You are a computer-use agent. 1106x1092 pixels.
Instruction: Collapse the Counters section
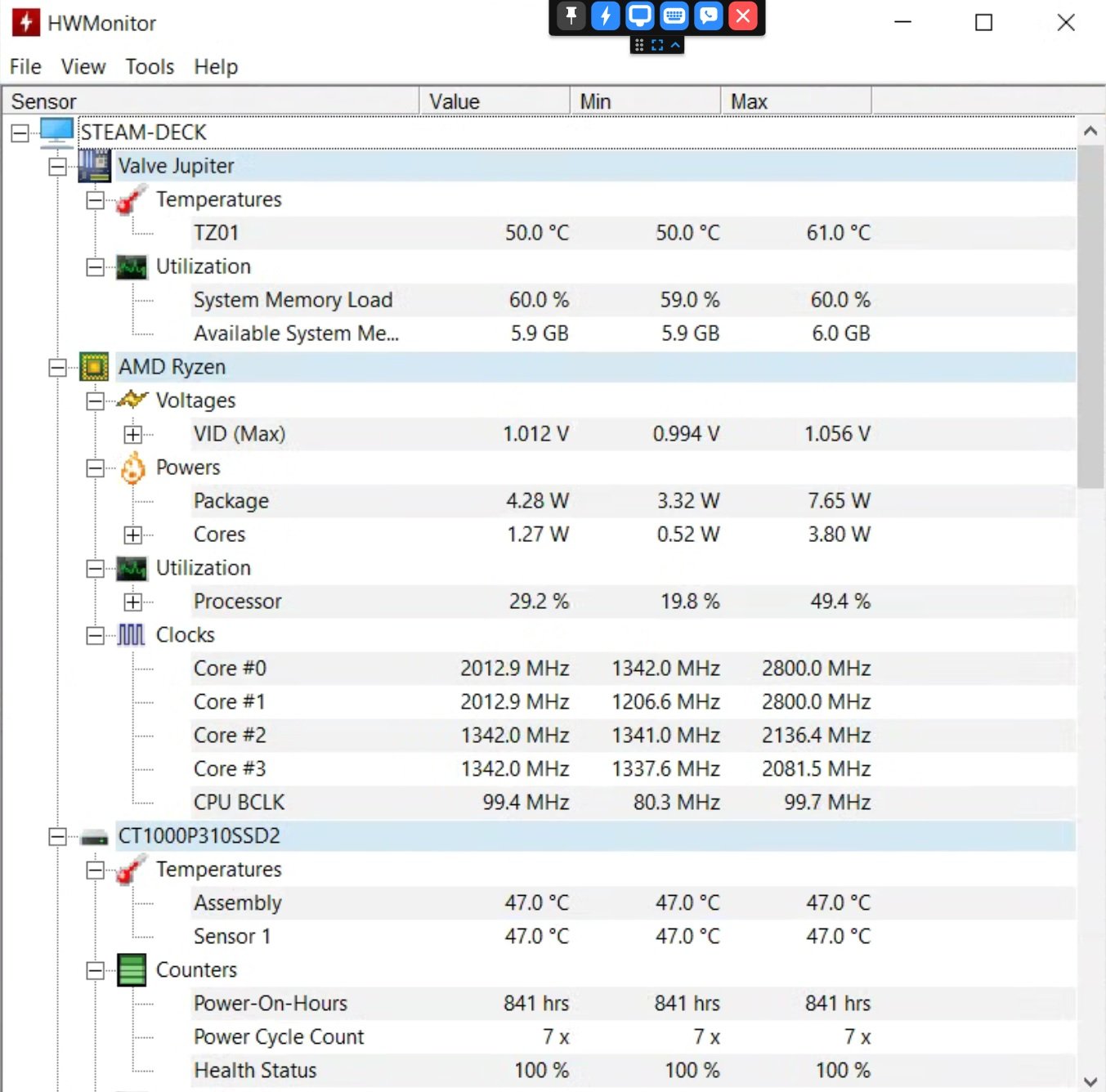[95, 970]
